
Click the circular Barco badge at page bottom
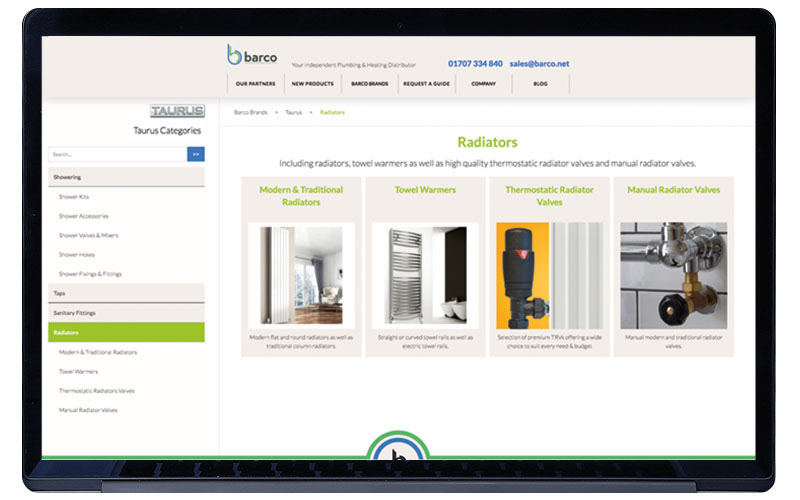398,445
